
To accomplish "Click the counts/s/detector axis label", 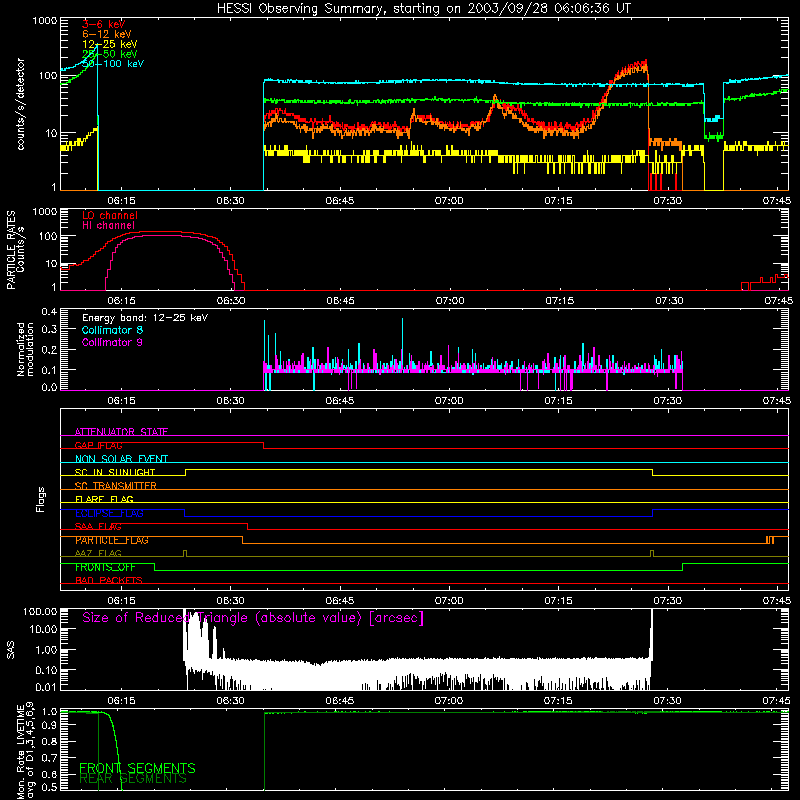I will (x=20, y=104).
